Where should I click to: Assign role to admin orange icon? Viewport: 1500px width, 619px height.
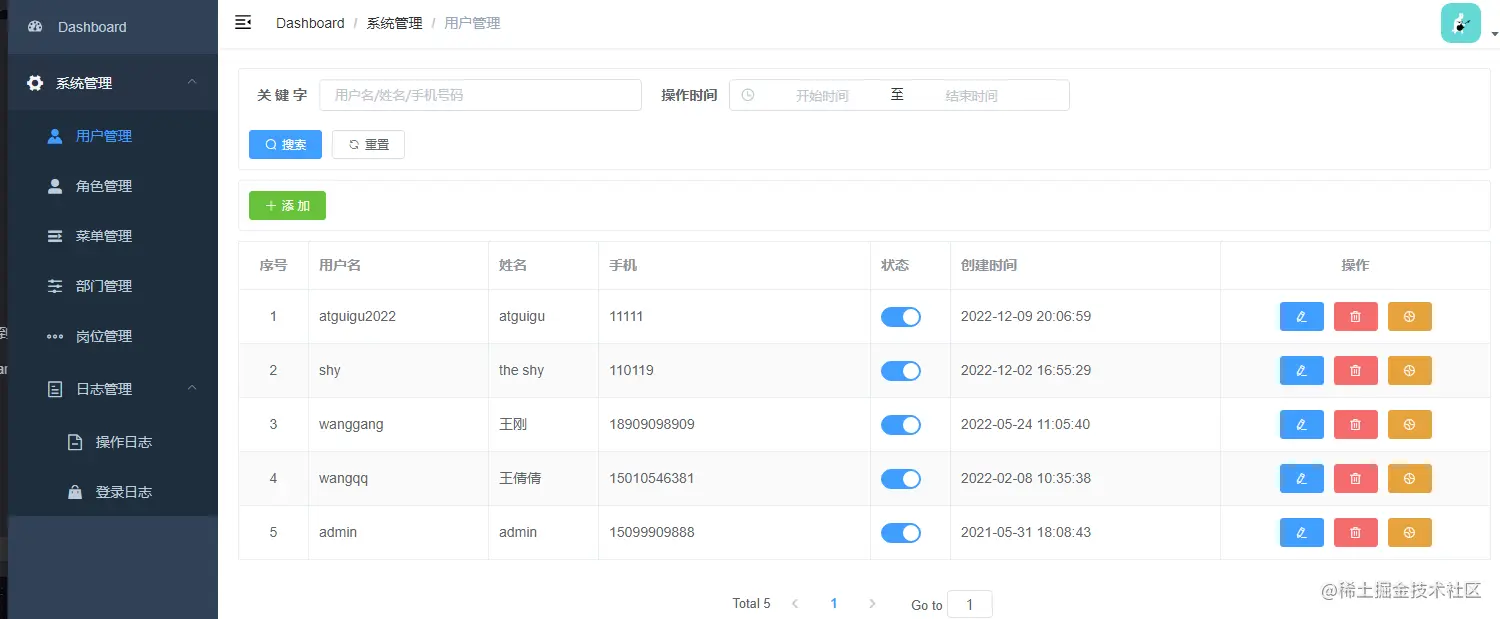pos(1409,532)
